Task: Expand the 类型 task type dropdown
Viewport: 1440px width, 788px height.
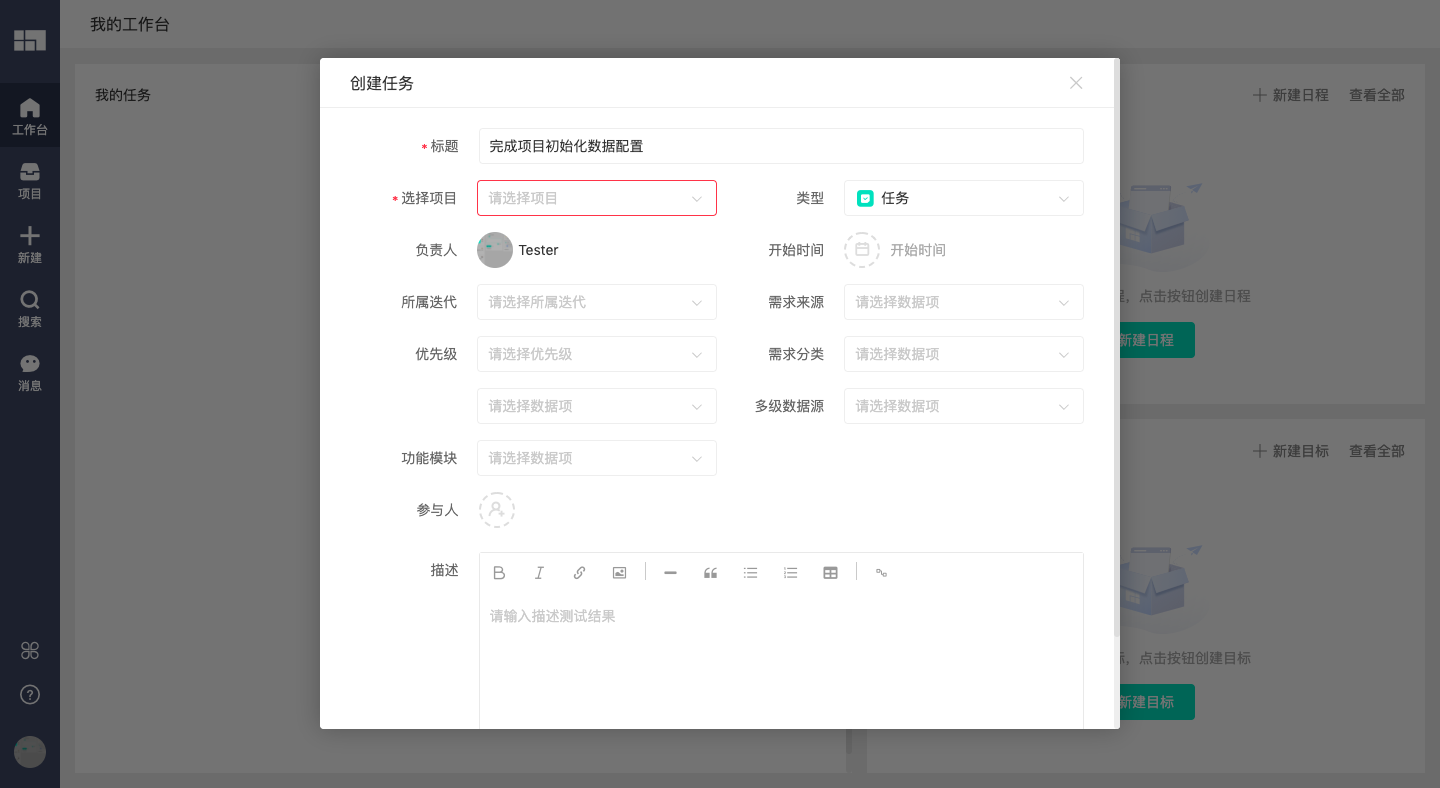Action: (x=963, y=198)
